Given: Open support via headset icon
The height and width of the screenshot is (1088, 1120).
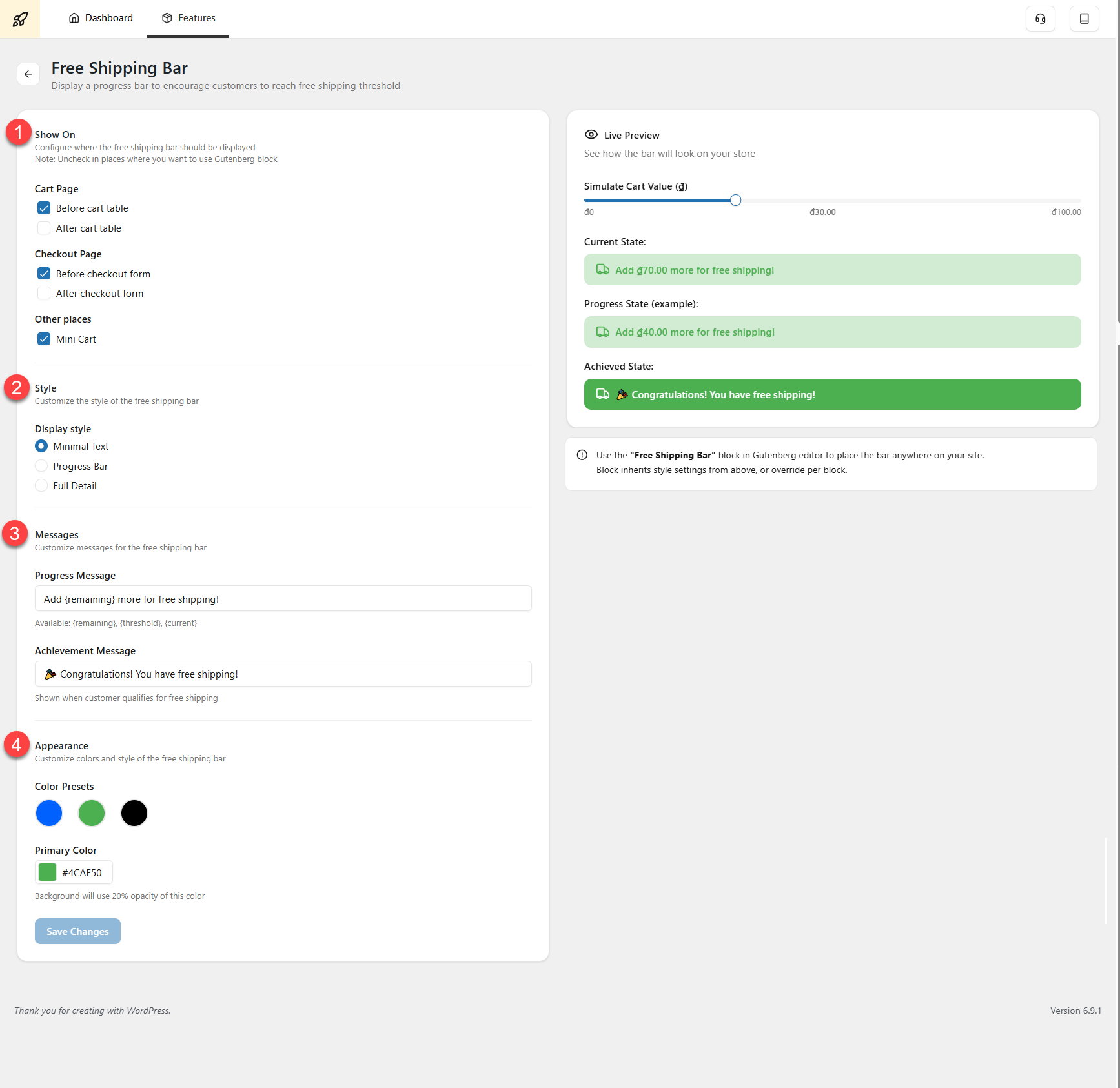Looking at the screenshot, I should [x=1040, y=19].
